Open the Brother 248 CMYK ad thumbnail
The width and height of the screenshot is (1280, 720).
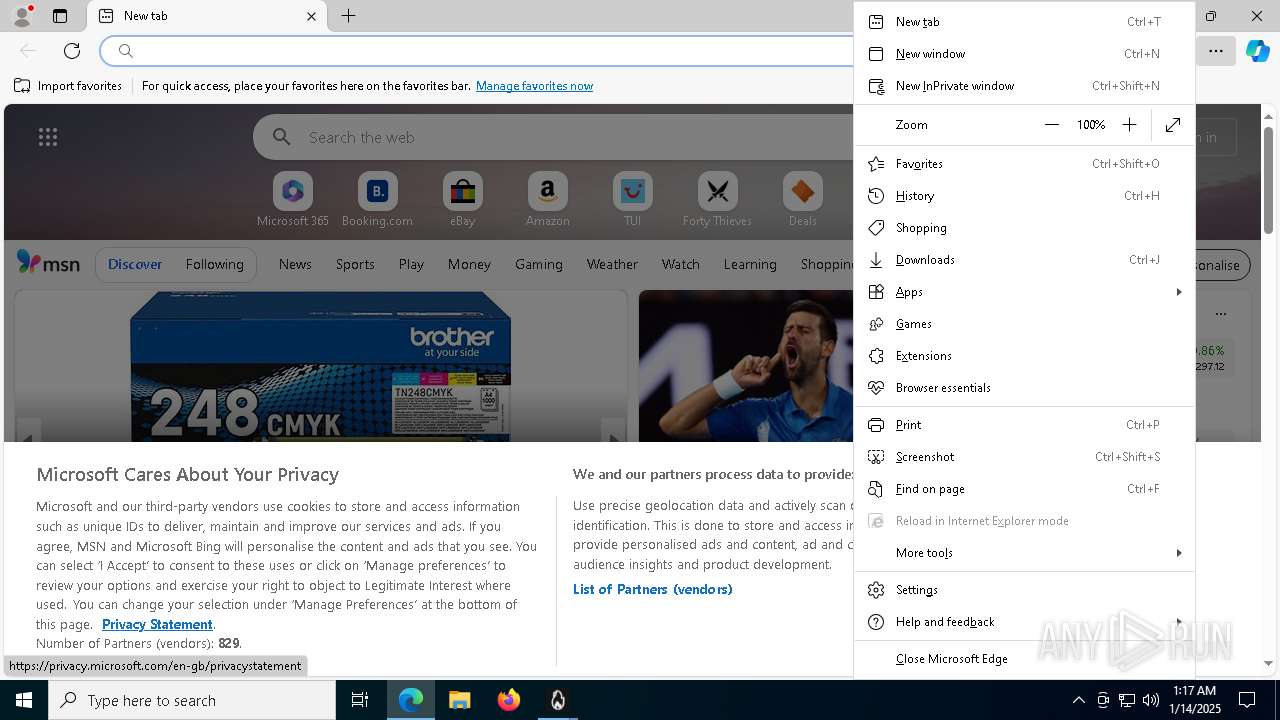coord(320,366)
